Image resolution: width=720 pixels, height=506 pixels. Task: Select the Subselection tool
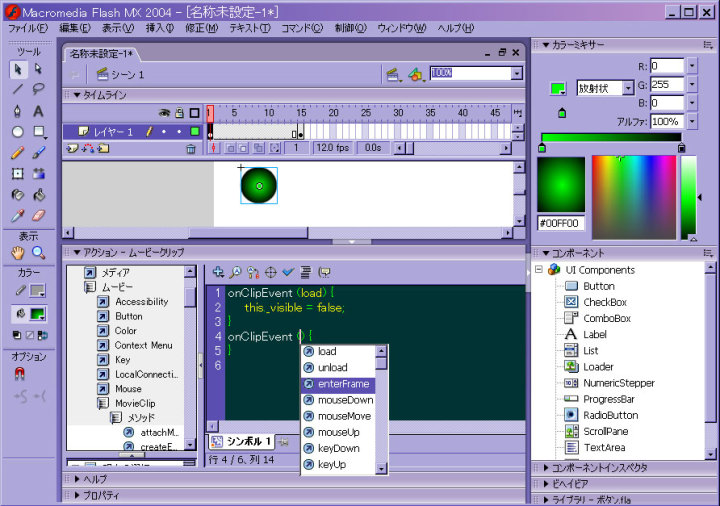39,69
